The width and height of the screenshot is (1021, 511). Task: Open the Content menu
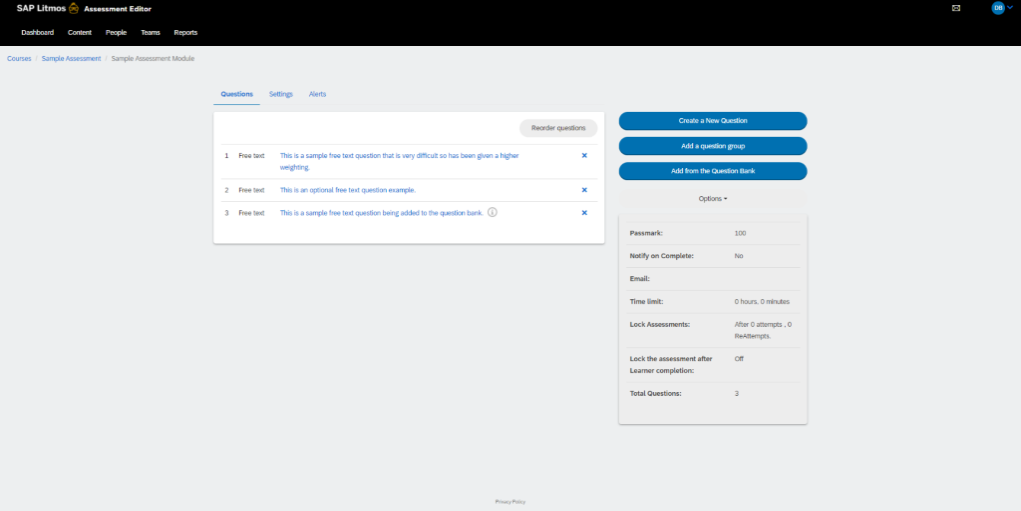coord(79,33)
